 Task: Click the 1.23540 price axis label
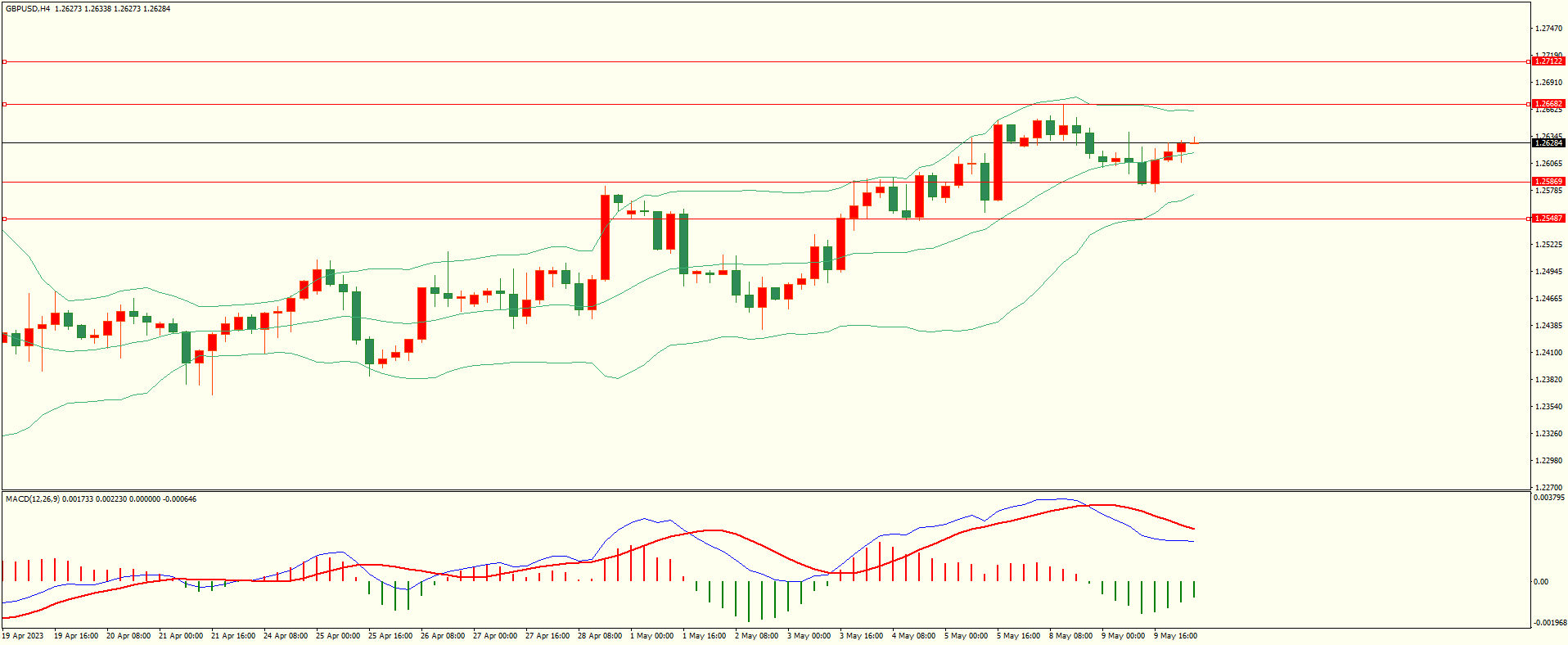(x=1548, y=407)
